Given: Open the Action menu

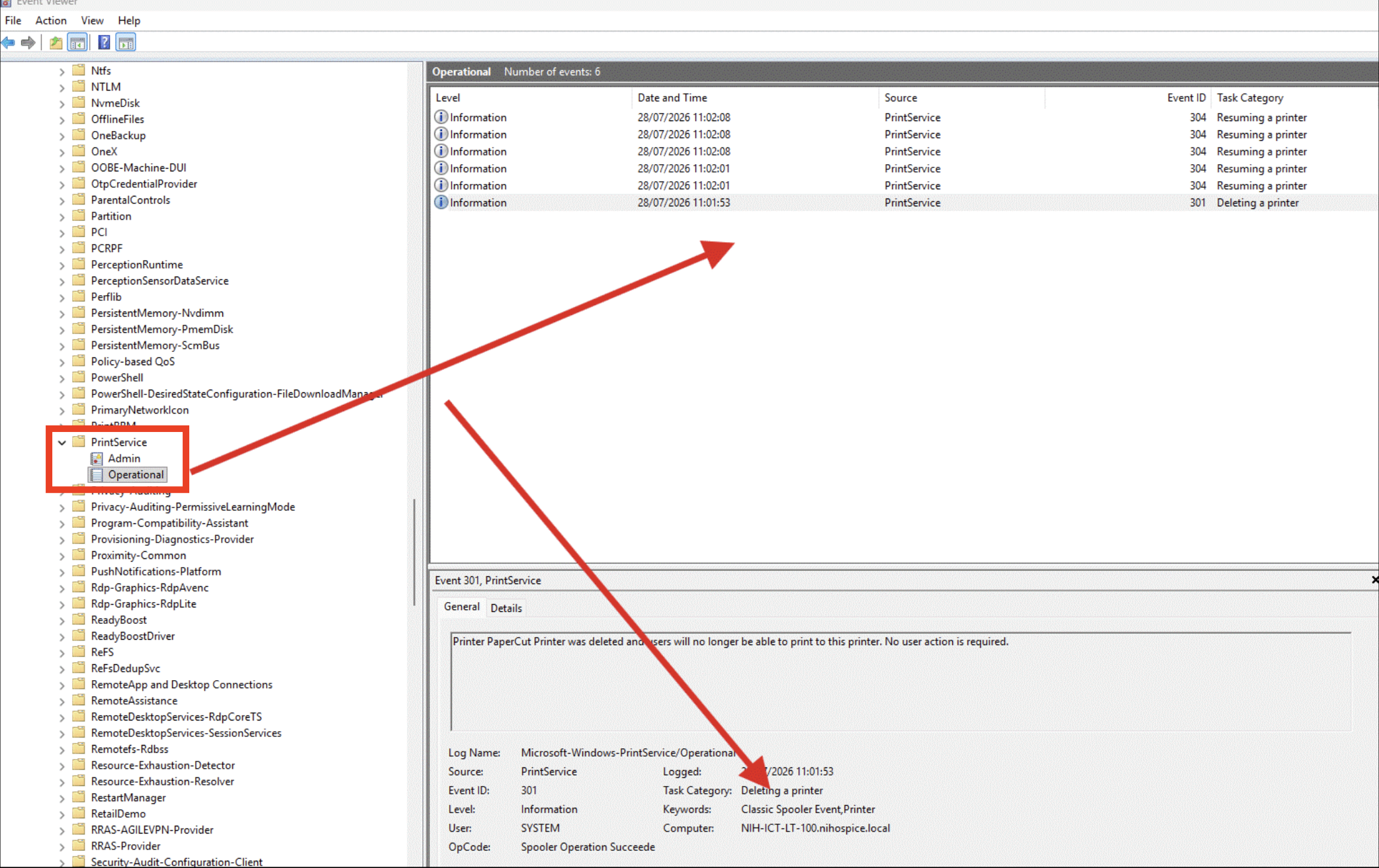Looking at the screenshot, I should coord(51,21).
